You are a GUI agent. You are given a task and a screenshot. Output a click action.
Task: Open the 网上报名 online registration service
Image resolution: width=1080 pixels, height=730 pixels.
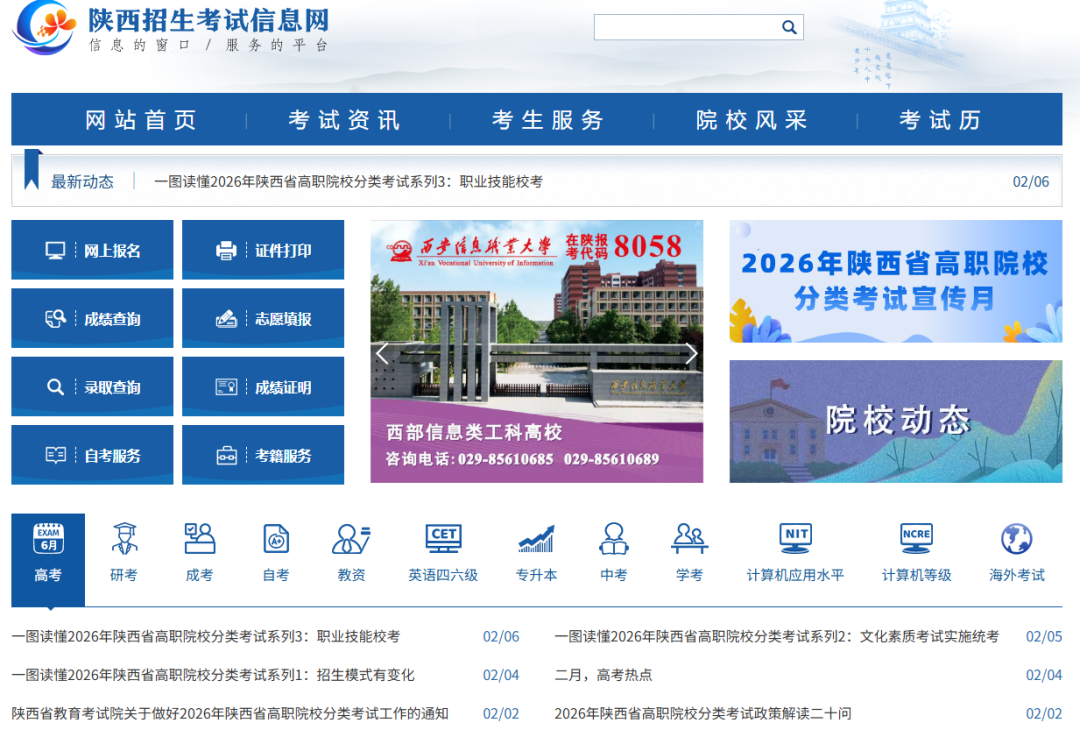pyautogui.click(x=91, y=249)
